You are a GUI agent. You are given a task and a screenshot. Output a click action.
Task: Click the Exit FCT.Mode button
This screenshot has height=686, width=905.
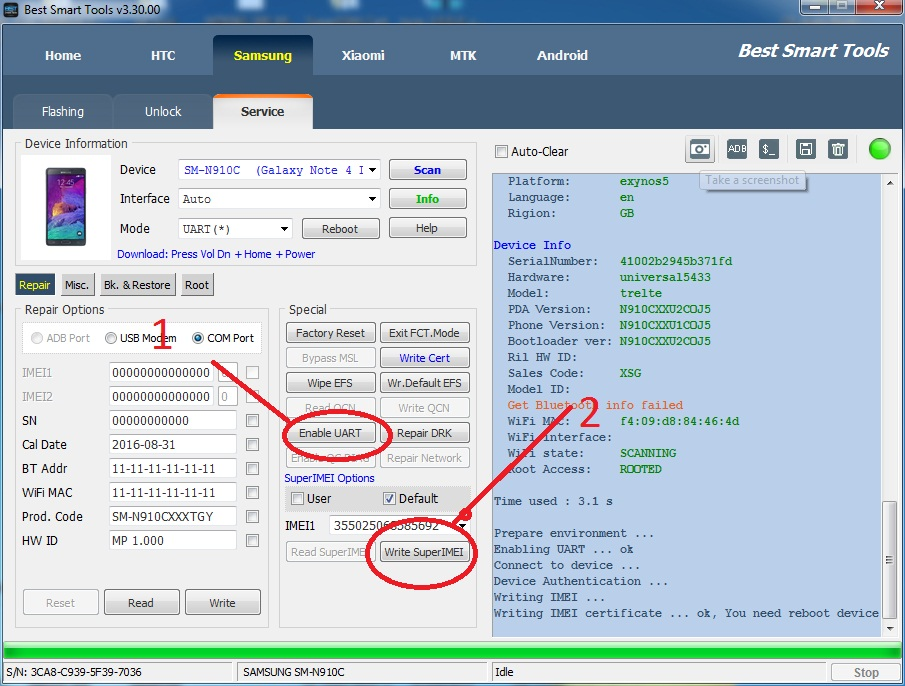pyautogui.click(x=424, y=333)
